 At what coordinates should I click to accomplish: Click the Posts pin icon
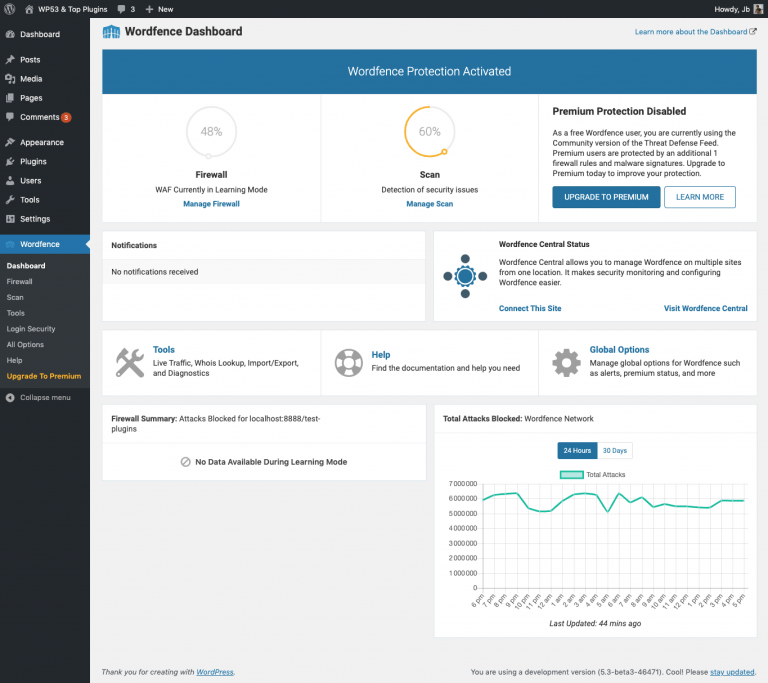point(10,59)
